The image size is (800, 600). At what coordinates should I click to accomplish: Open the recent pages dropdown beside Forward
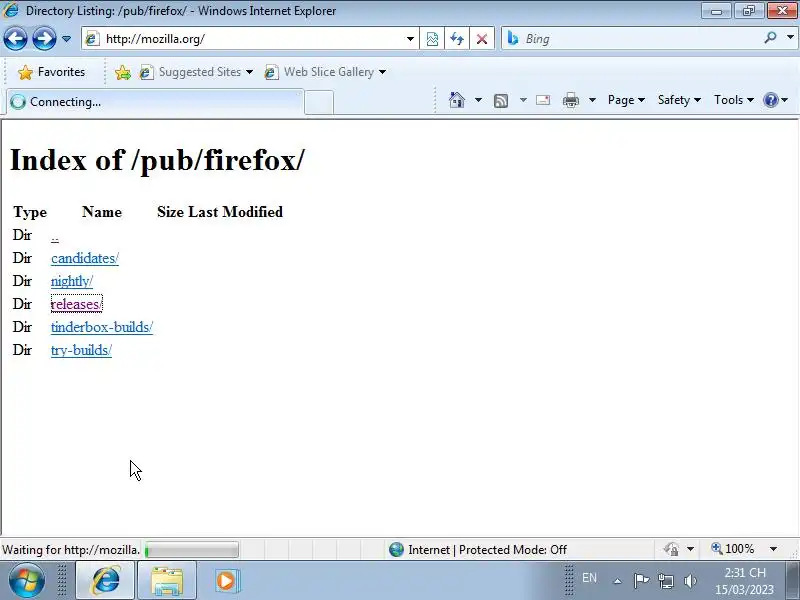click(66, 39)
